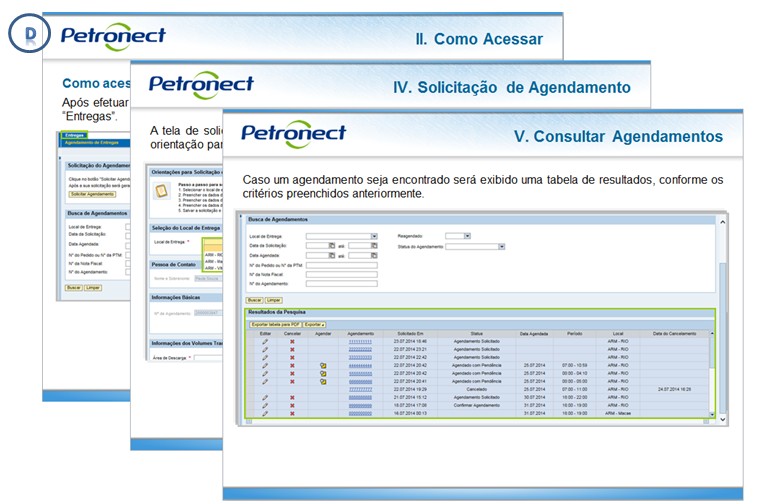Click Agendar icon for period 07:00 - 10:59 row
The width and height of the screenshot is (762, 504).
click(323, 365)
